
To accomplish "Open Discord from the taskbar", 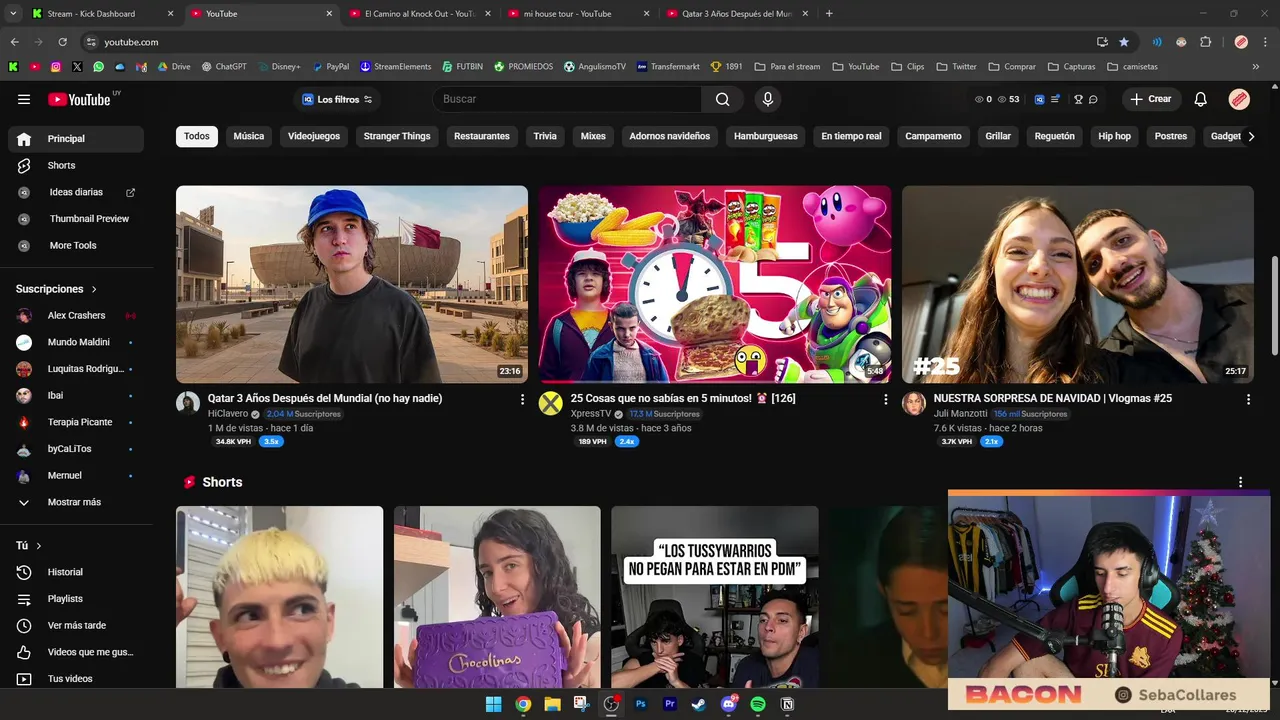I will click(728, 704).
